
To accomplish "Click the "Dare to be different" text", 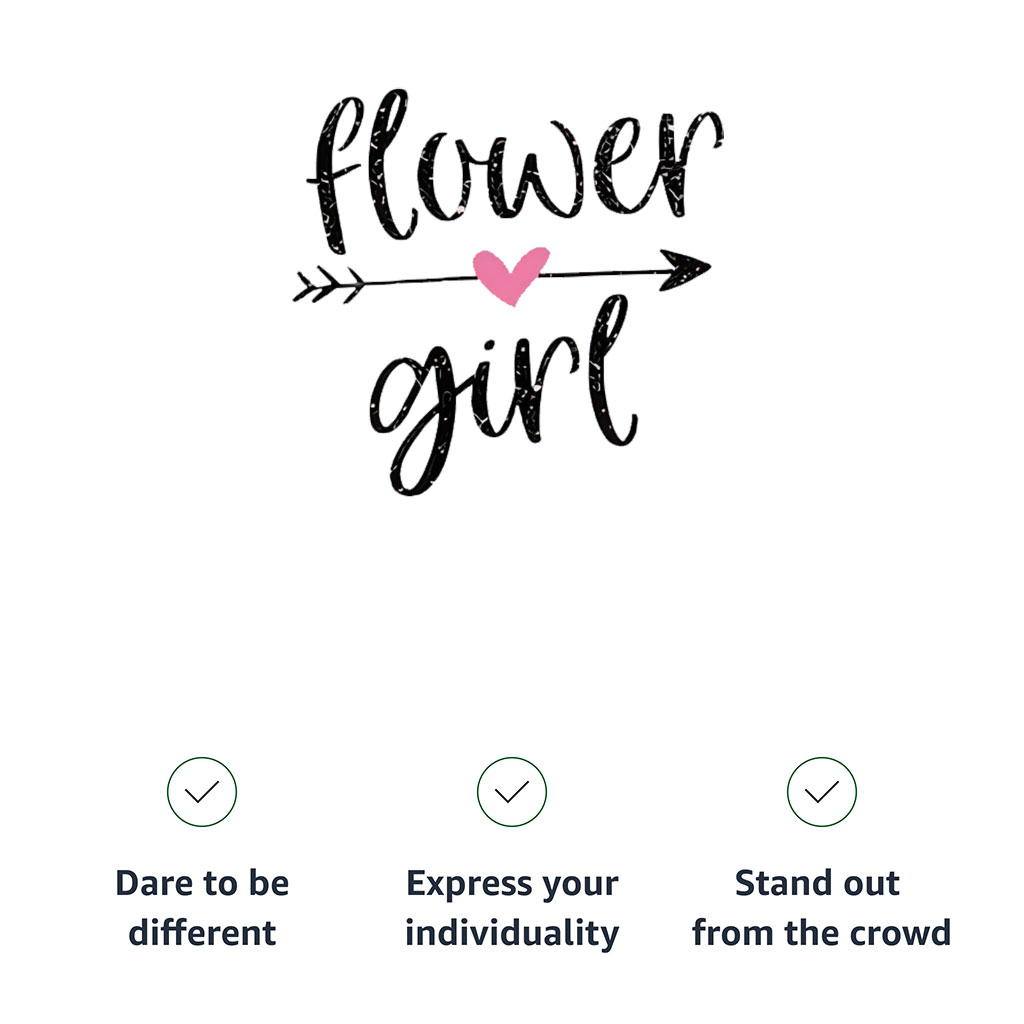I will click(x=202, y=908).
